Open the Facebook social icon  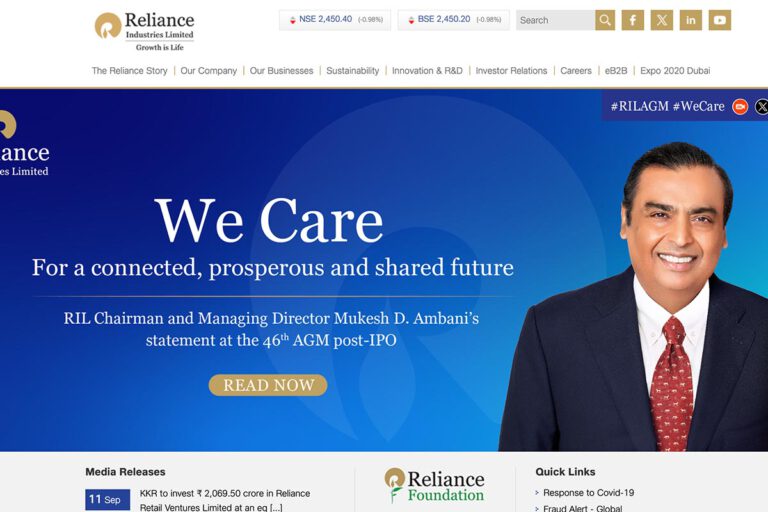pos(633,20)
